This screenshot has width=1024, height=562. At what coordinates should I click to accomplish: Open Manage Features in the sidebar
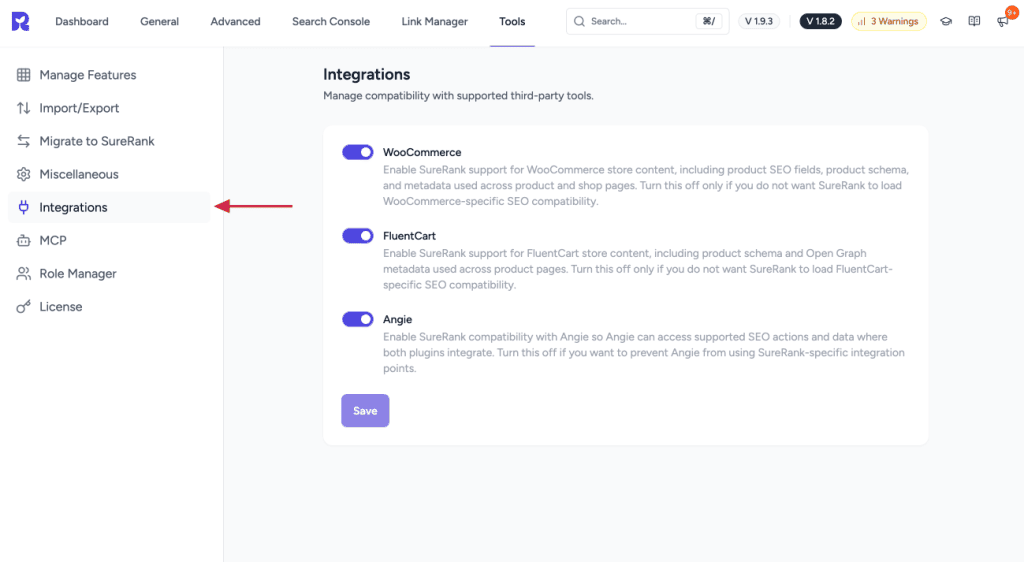[109, 75]
